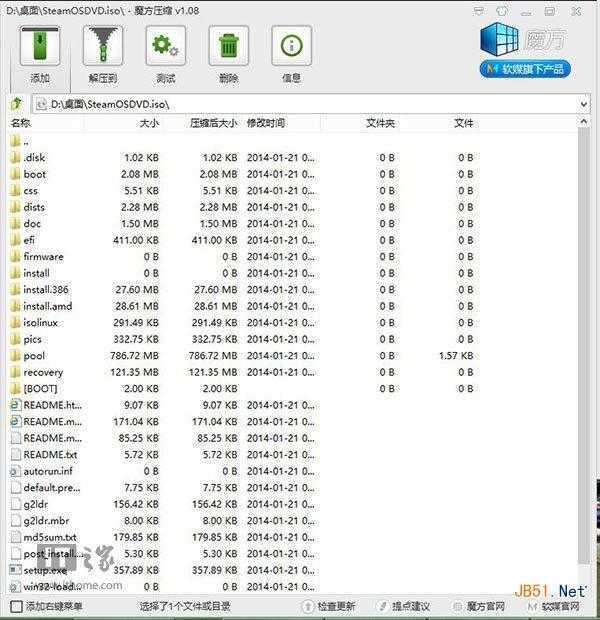Sort by the 修改时间 column header
This screenshot has width=600, height=620.
(x=266, y=123)
